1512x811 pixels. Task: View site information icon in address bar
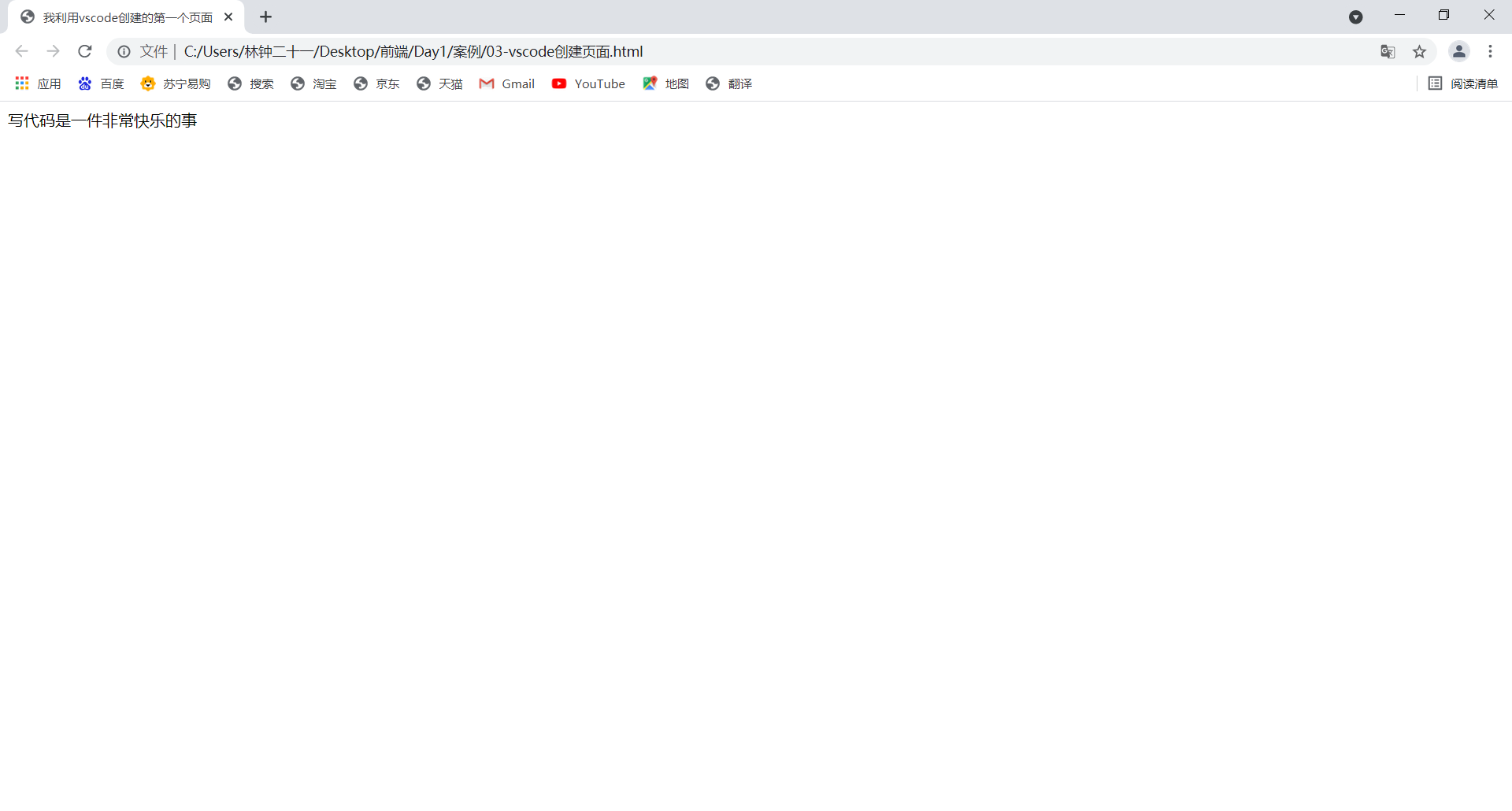(124, 51)
